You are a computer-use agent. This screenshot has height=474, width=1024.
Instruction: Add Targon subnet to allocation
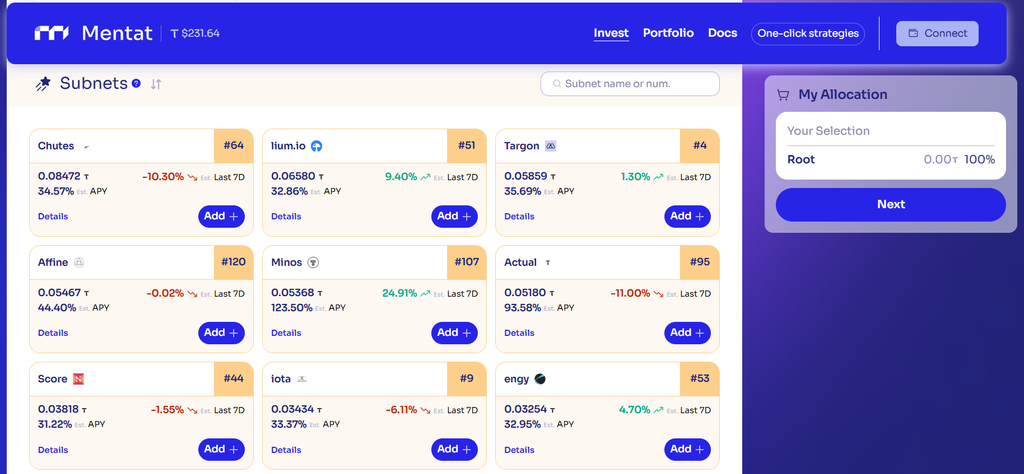coord(688,216)
